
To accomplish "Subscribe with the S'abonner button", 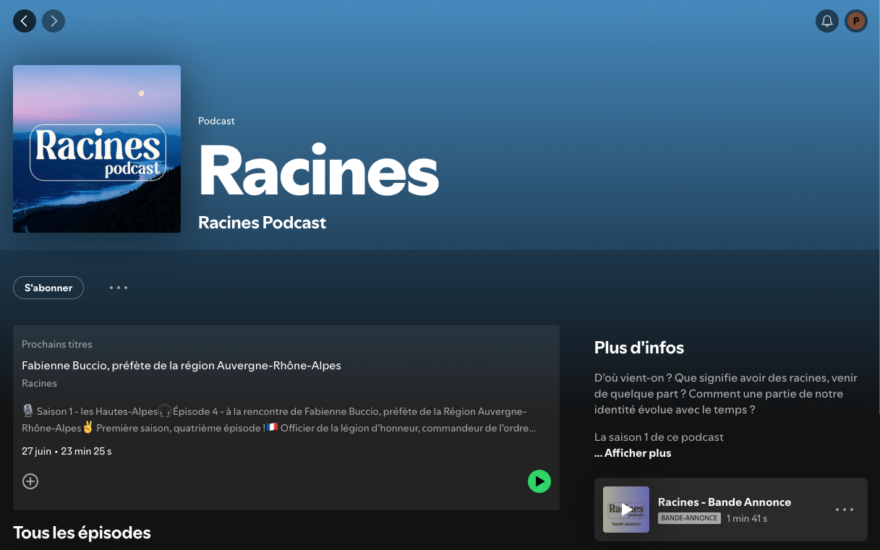I will point(48,288).
